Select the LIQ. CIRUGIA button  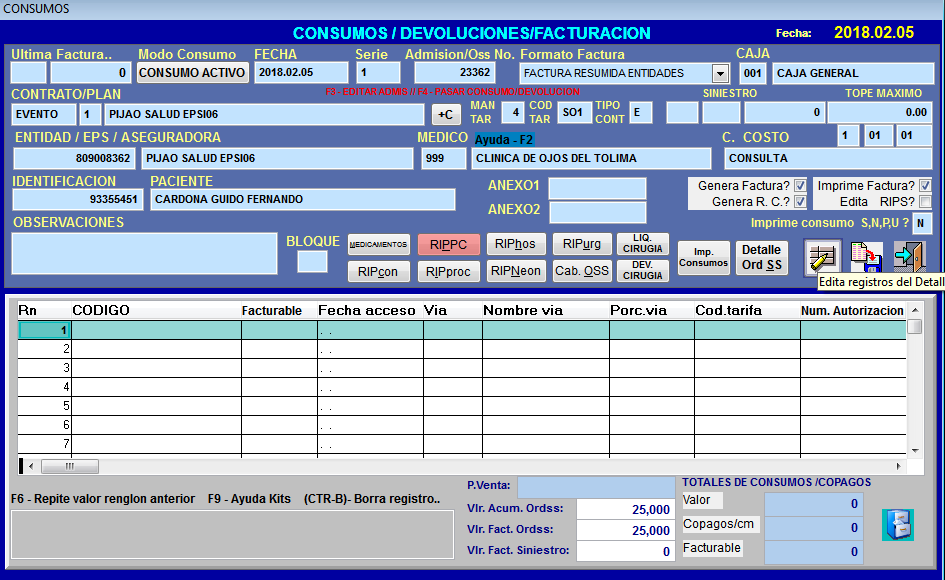(x=642, y=244)
